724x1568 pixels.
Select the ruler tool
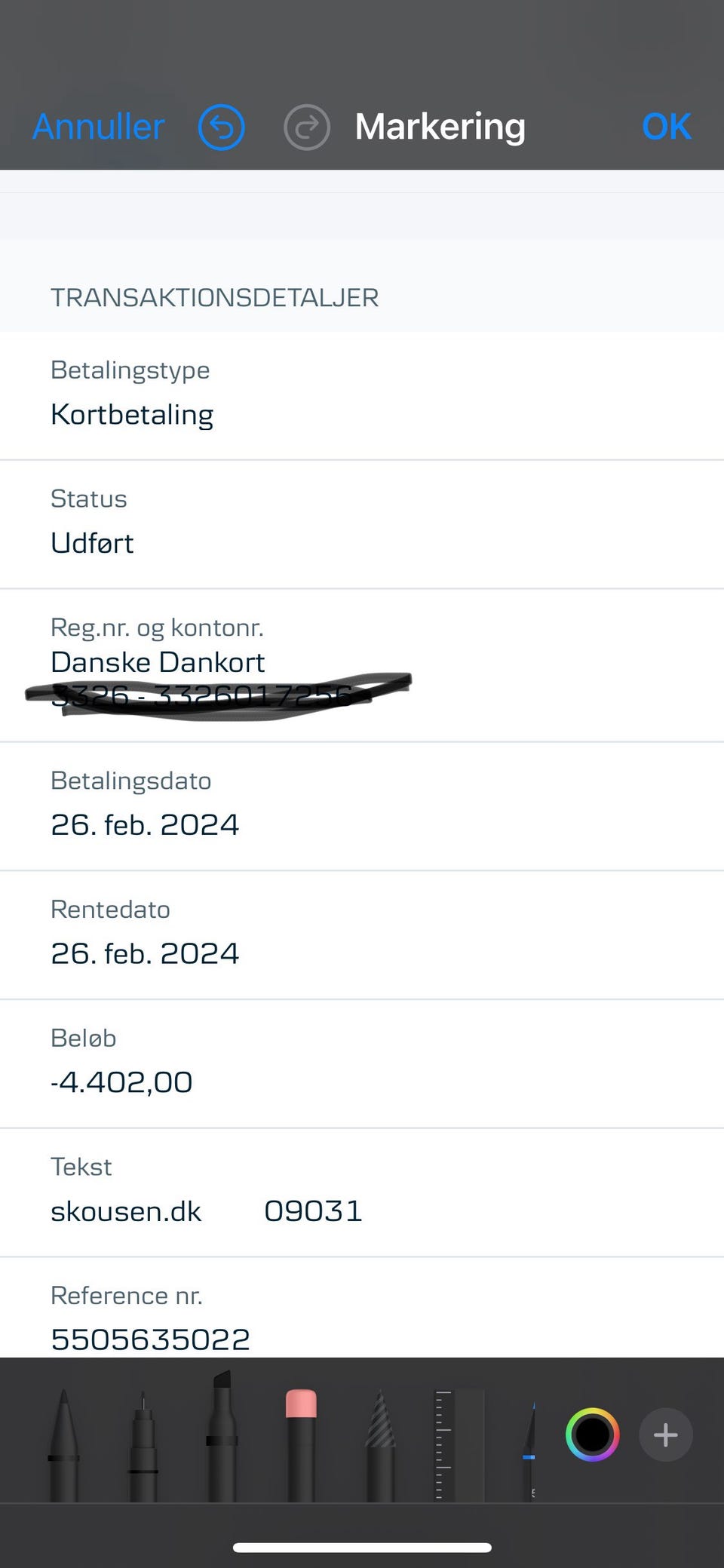[x=459, y=1444]
